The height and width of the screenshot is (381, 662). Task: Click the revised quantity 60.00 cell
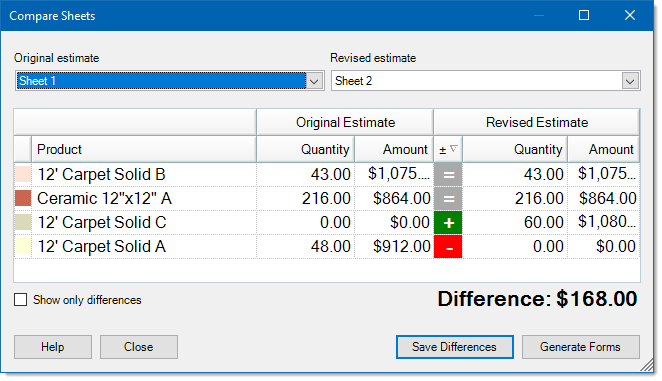click(515, 223)
